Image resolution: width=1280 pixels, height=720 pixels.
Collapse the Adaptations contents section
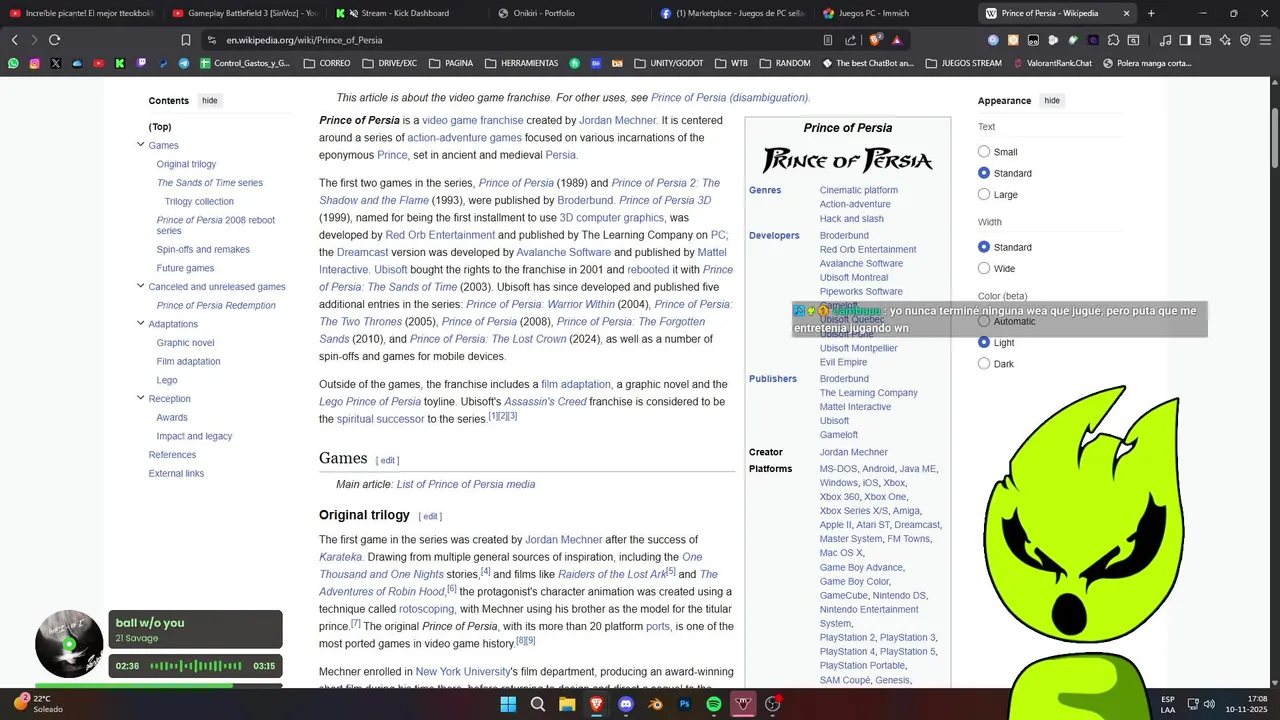[x=141, y=323]
